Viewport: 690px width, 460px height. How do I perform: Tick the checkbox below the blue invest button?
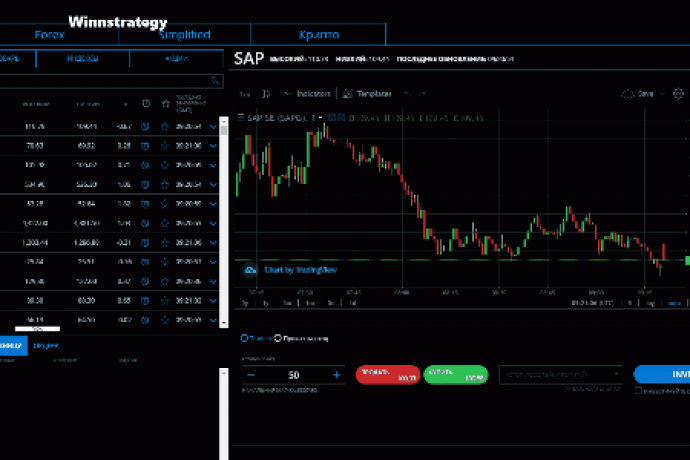(638, 390)
